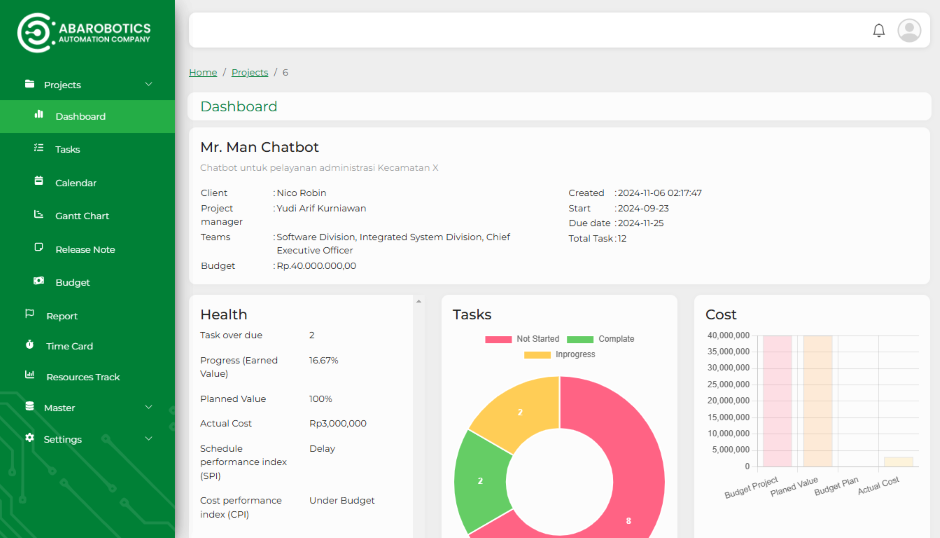Click the budget value Rp.40.000.000,00
Image resolution: width=940 pixels, height=538 pixels.
tap(317, 266)
